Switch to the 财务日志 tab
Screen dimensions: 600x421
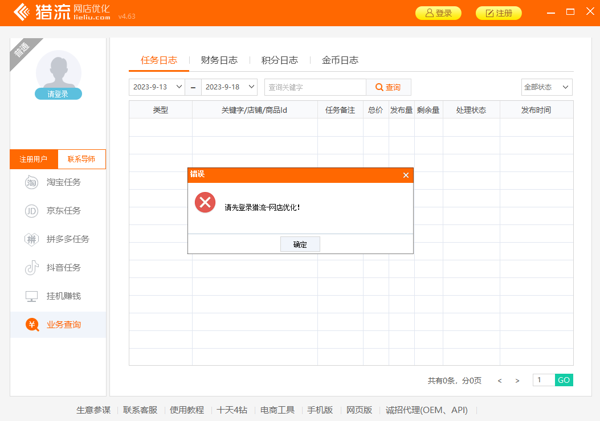pyautogui.click(x=219, y=60)
